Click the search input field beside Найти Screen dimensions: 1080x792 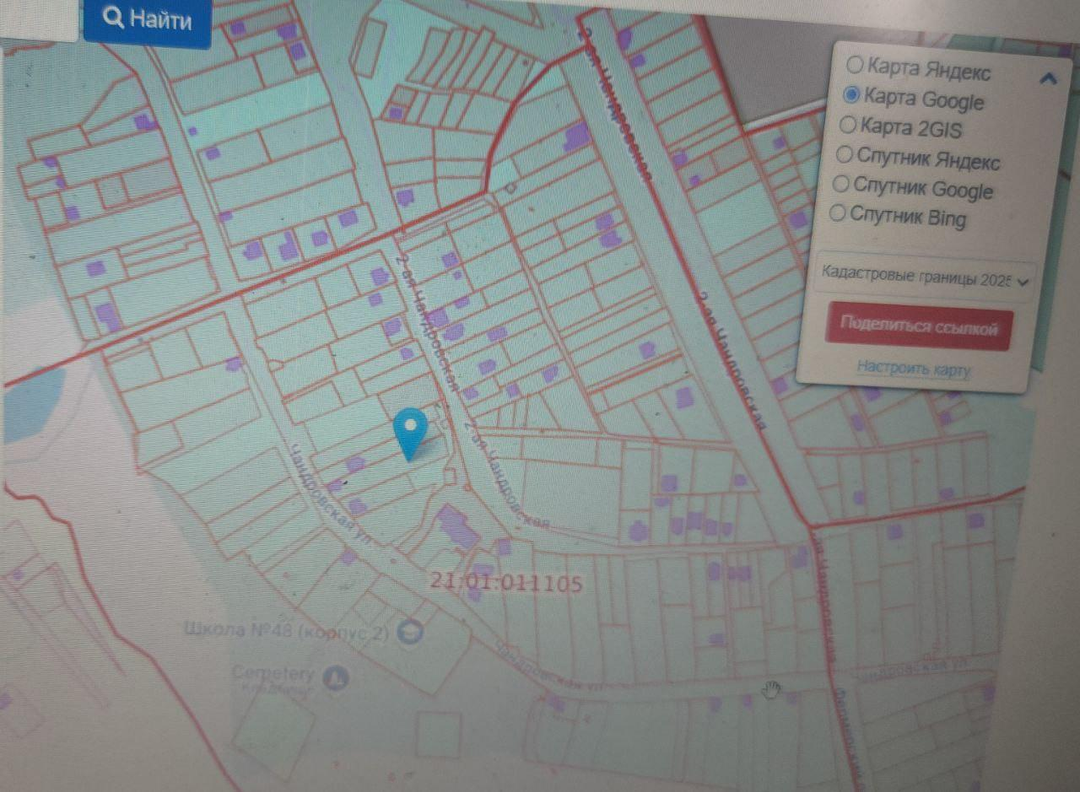click(38, 18)
